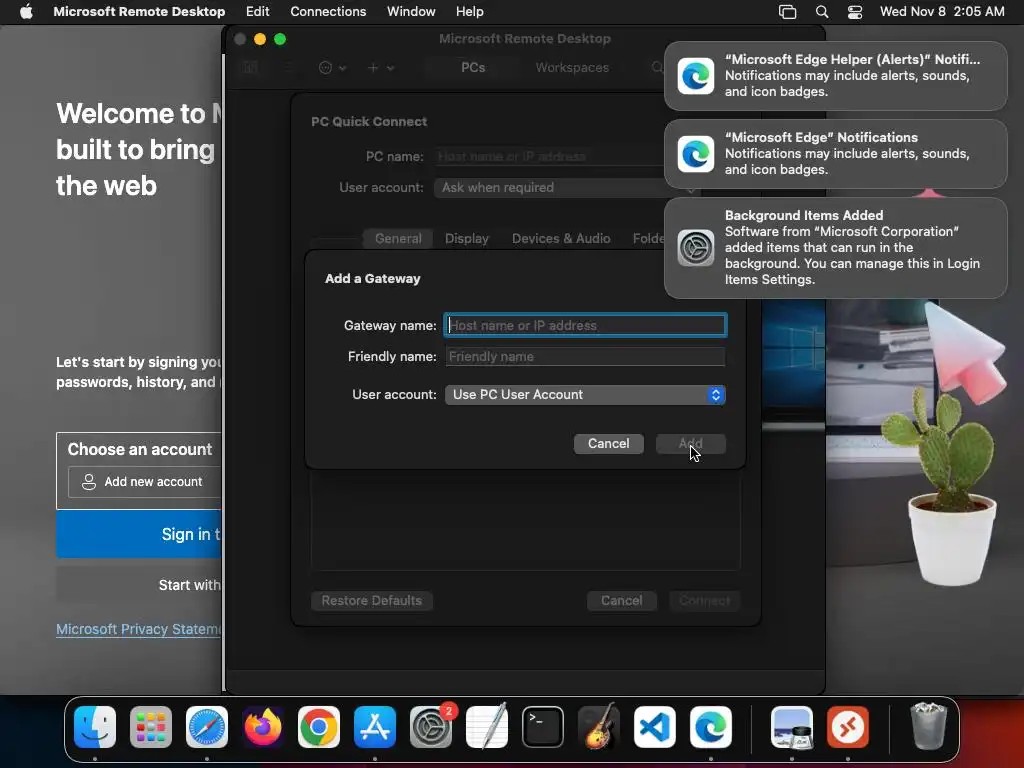The width and height of the screenshot is (1024, 768).
Task: Open the Apple menu
Action: coord(26,12)
